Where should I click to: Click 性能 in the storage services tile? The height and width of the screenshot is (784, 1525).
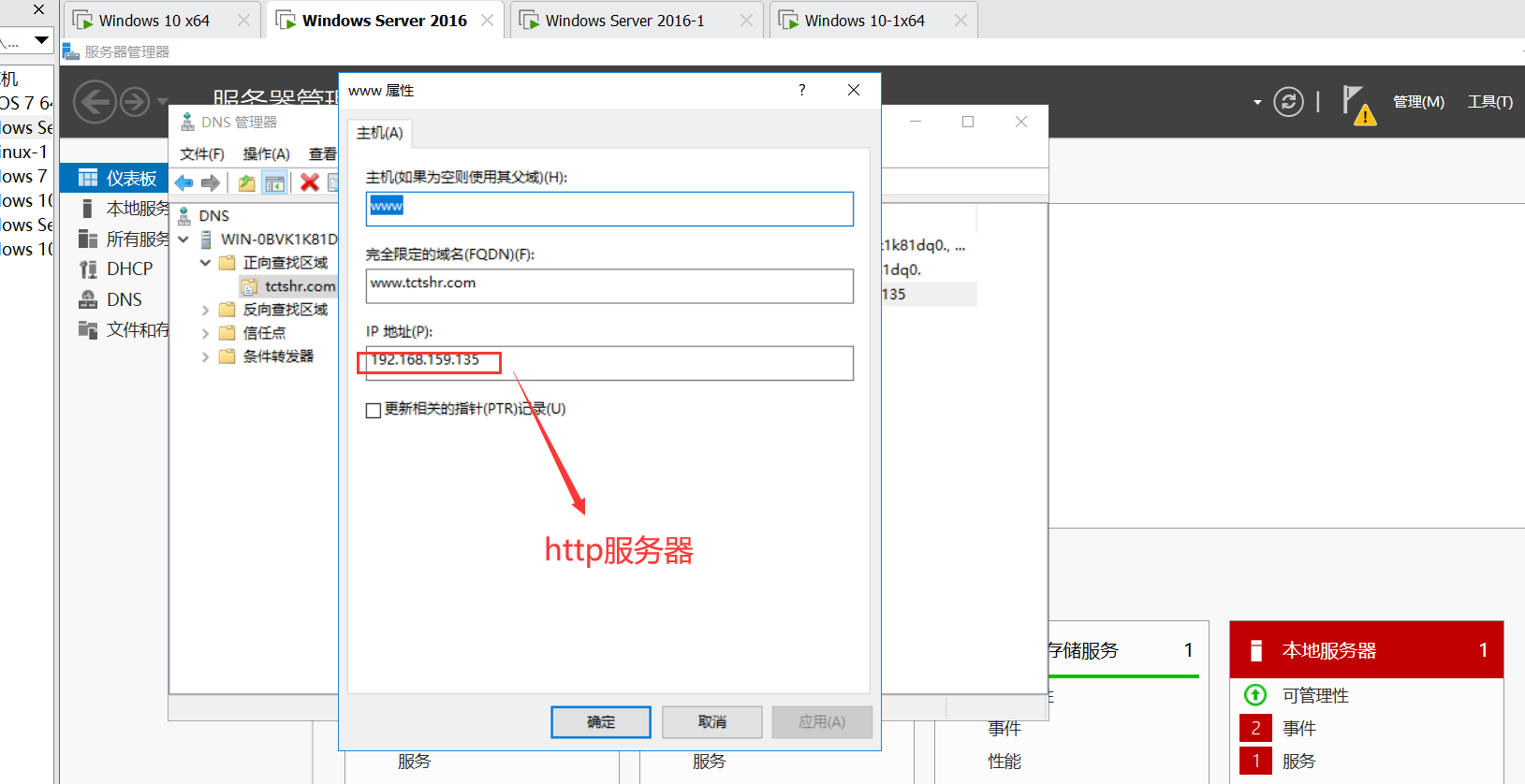(x=1004, y=761)
